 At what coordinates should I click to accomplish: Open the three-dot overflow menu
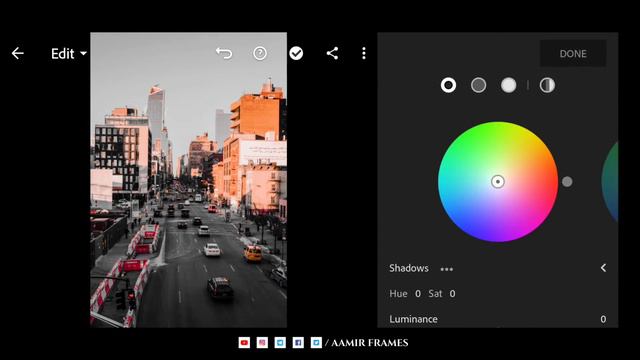(364, 53)
